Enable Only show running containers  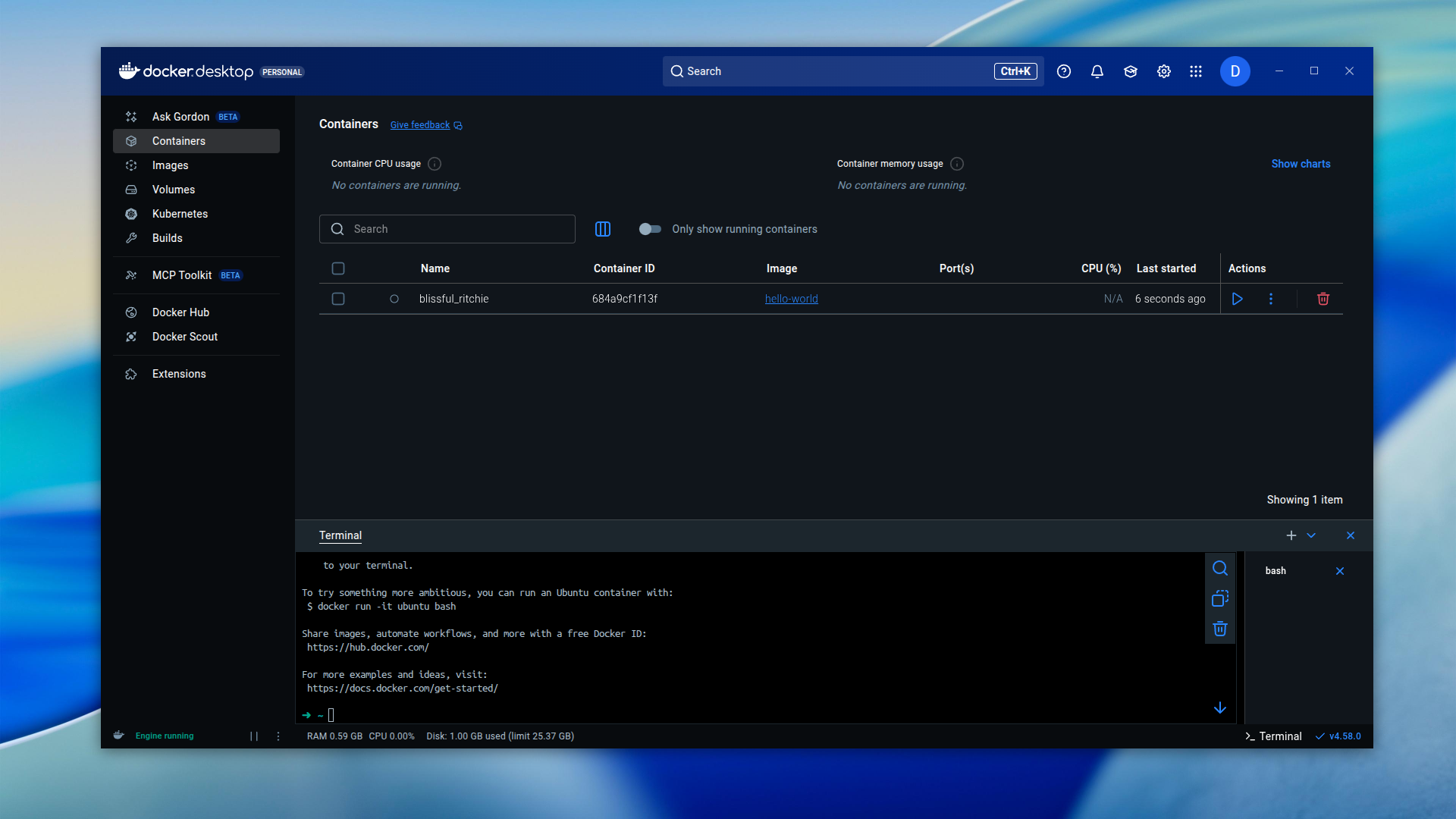point(651,229)
